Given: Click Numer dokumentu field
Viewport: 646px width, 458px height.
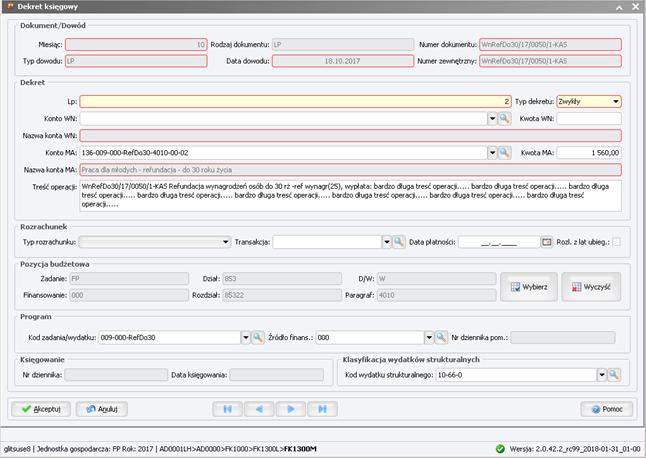Looking at the screenshot, I should [x=550, y=44].
